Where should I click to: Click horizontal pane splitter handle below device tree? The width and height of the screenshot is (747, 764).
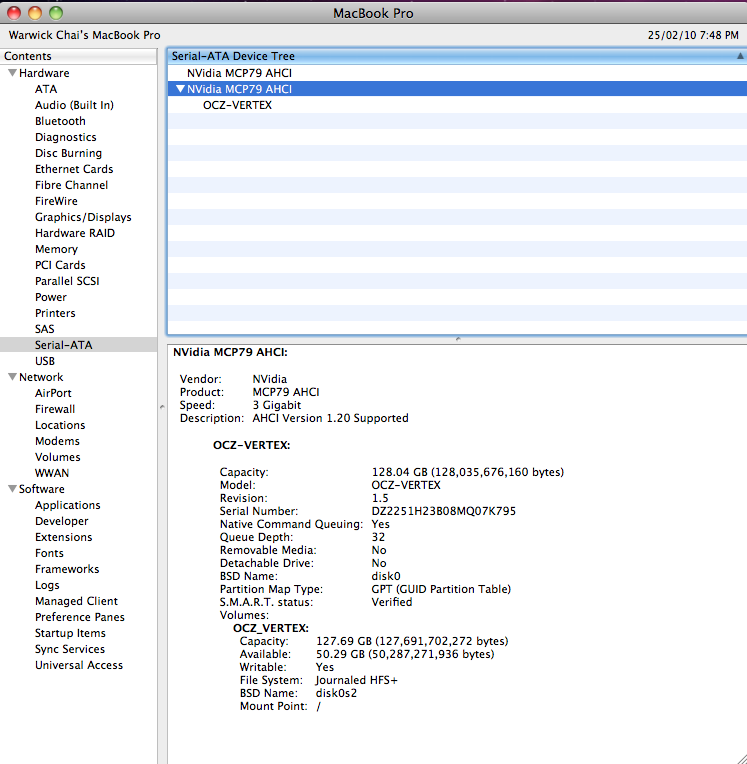pyautogui.click(x=458, y=339)
